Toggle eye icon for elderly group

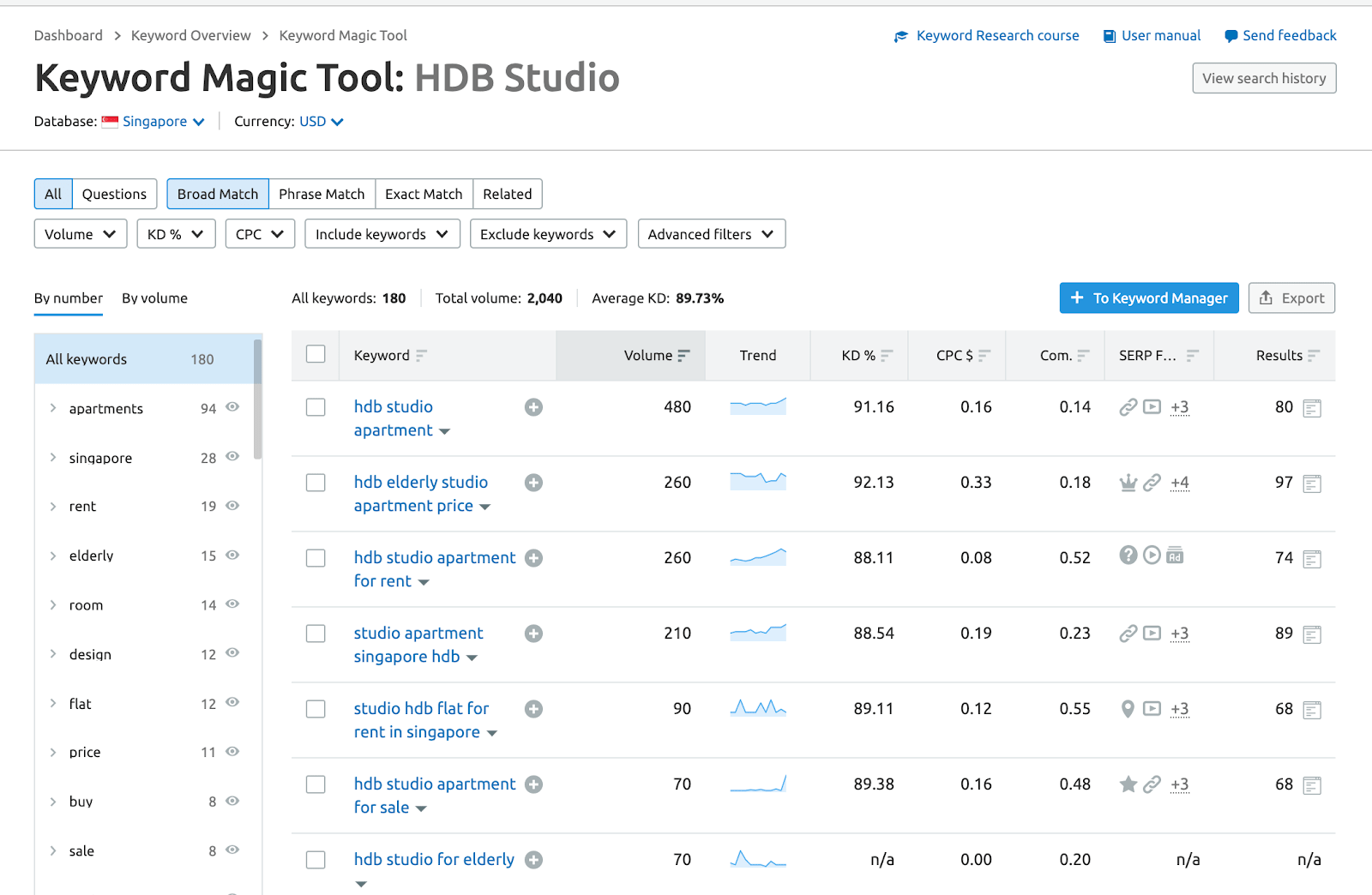(232, 556)
